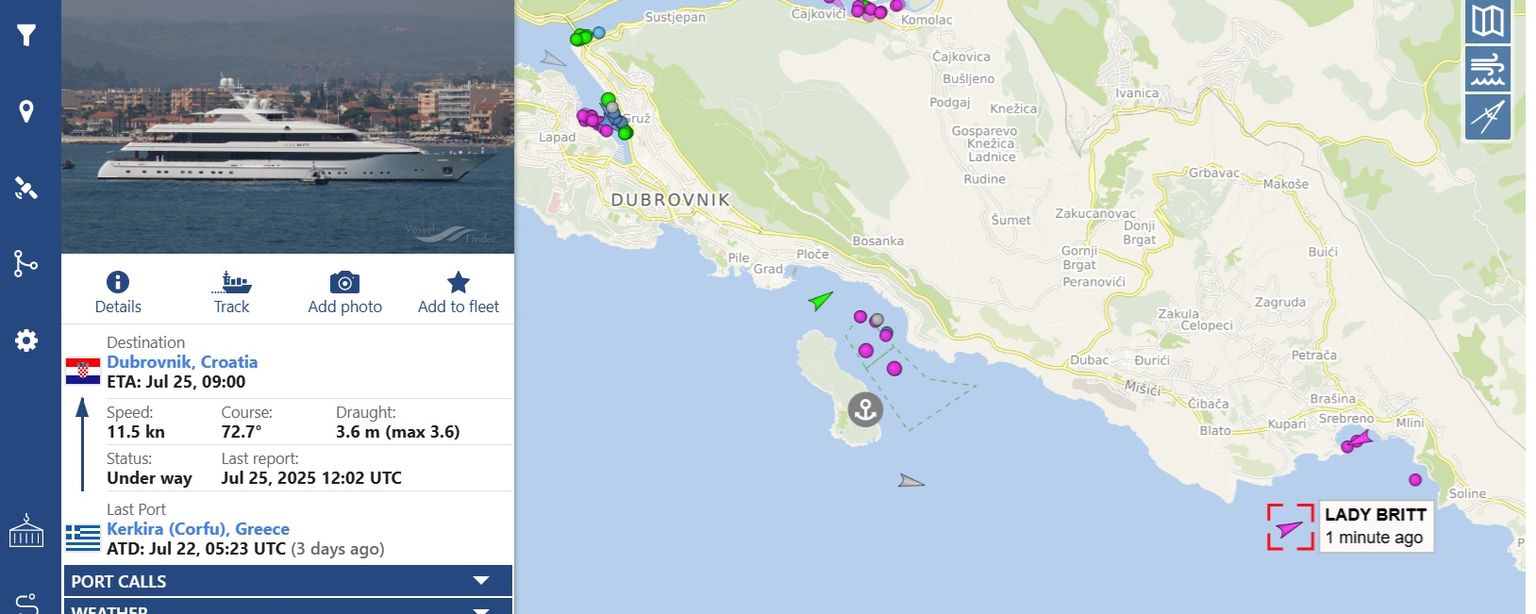Toggle the map type layer button
The height and width of the screenshot is (614, 1536).
click(1488, 21)
